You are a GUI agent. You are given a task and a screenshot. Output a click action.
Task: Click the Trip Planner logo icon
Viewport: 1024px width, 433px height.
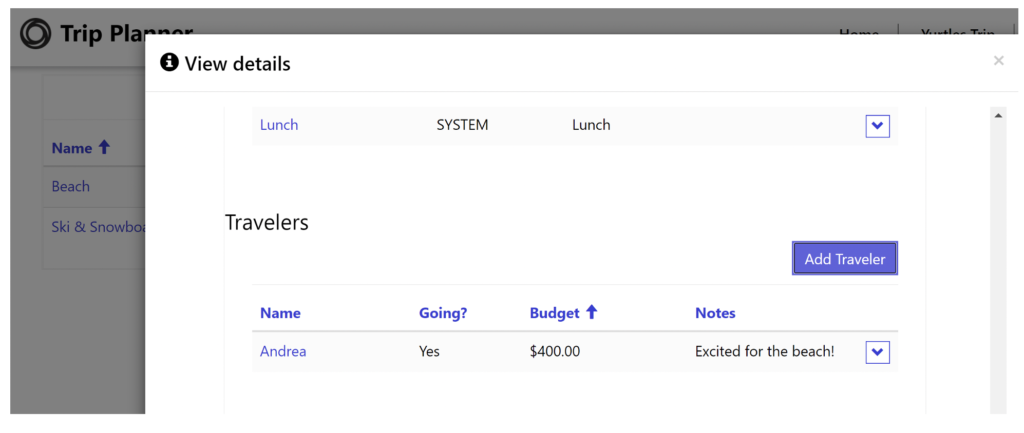35,33
